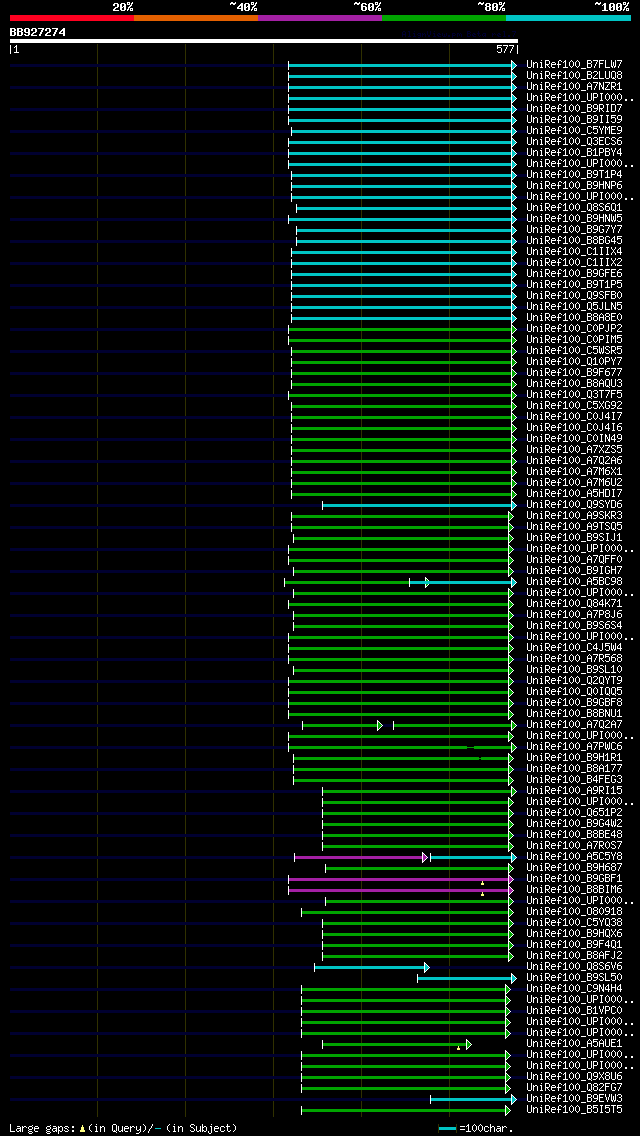Click the 577 end position label

(x=504, y=50)
